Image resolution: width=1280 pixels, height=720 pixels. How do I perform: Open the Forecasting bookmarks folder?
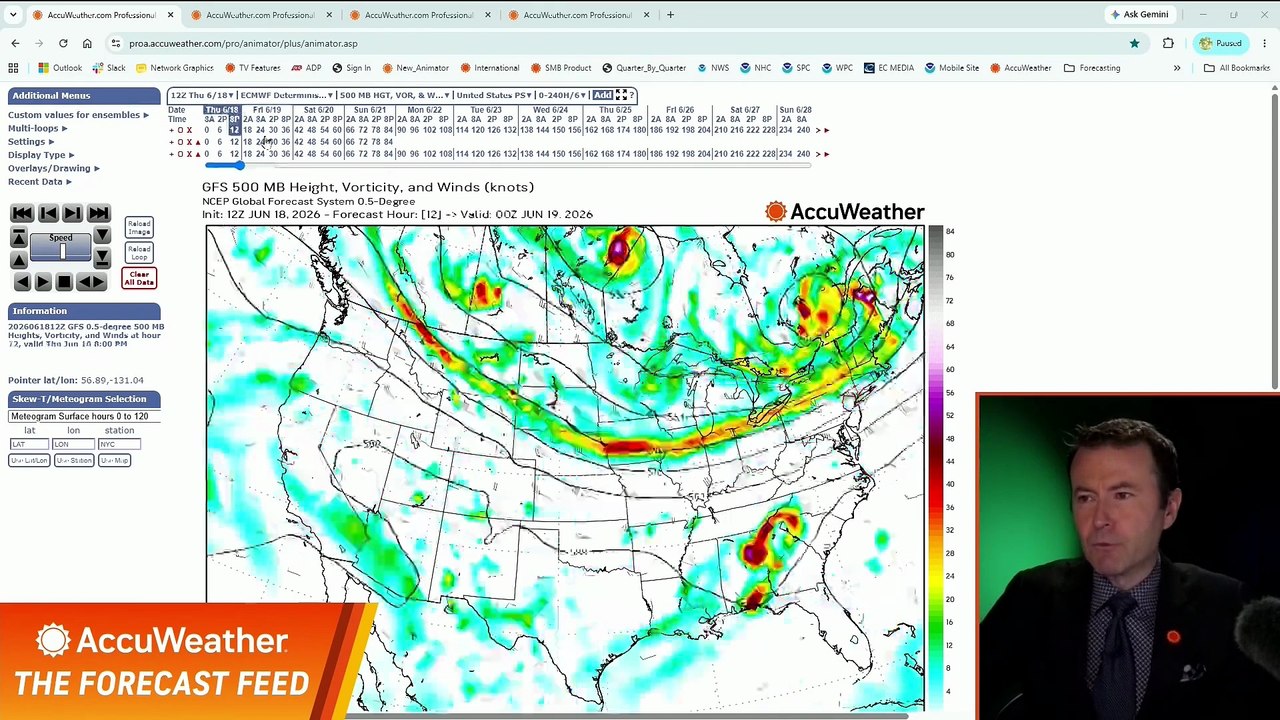(1092, 68)
